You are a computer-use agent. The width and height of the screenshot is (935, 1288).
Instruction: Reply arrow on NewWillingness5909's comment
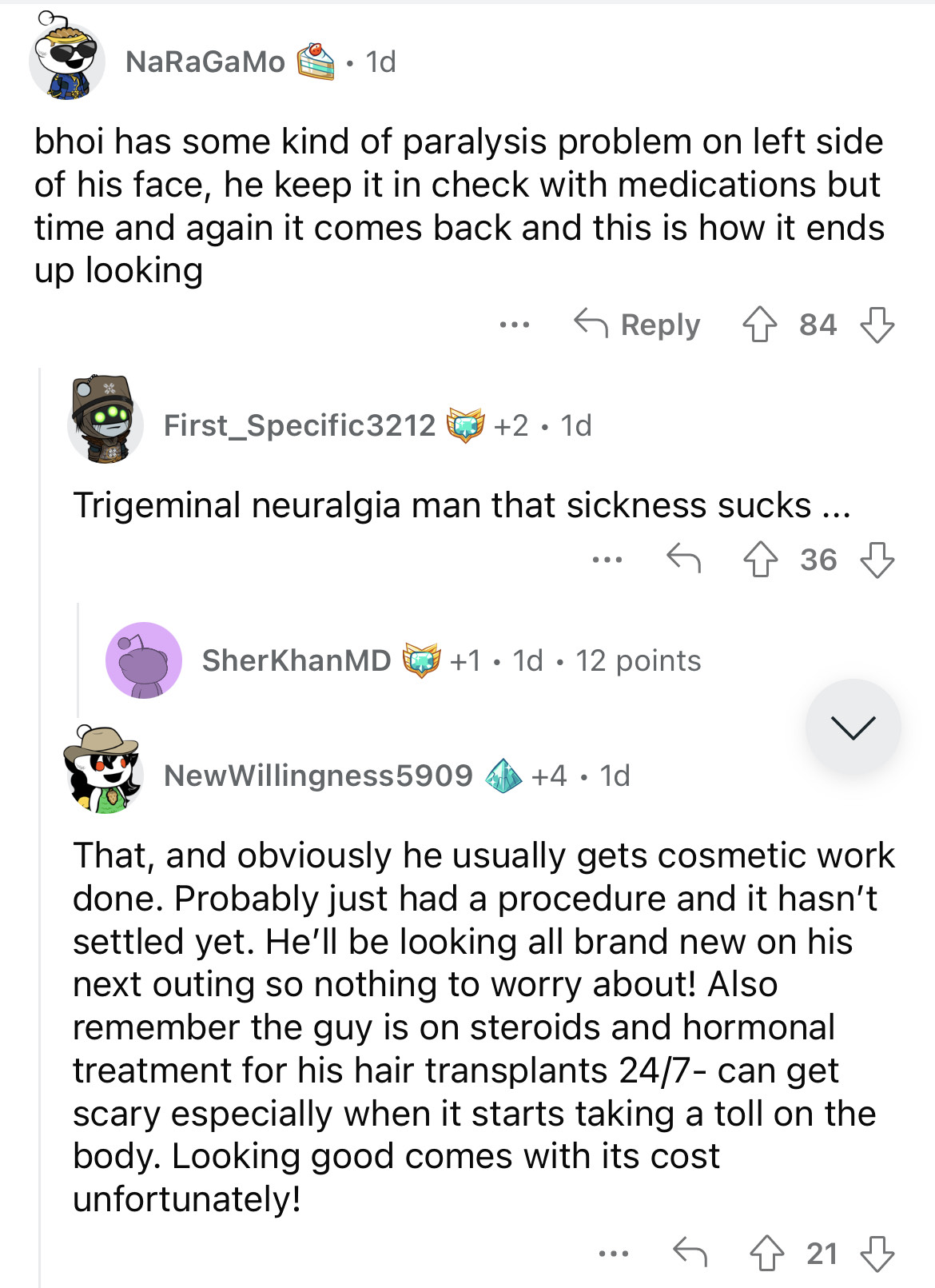(690, 1252)
